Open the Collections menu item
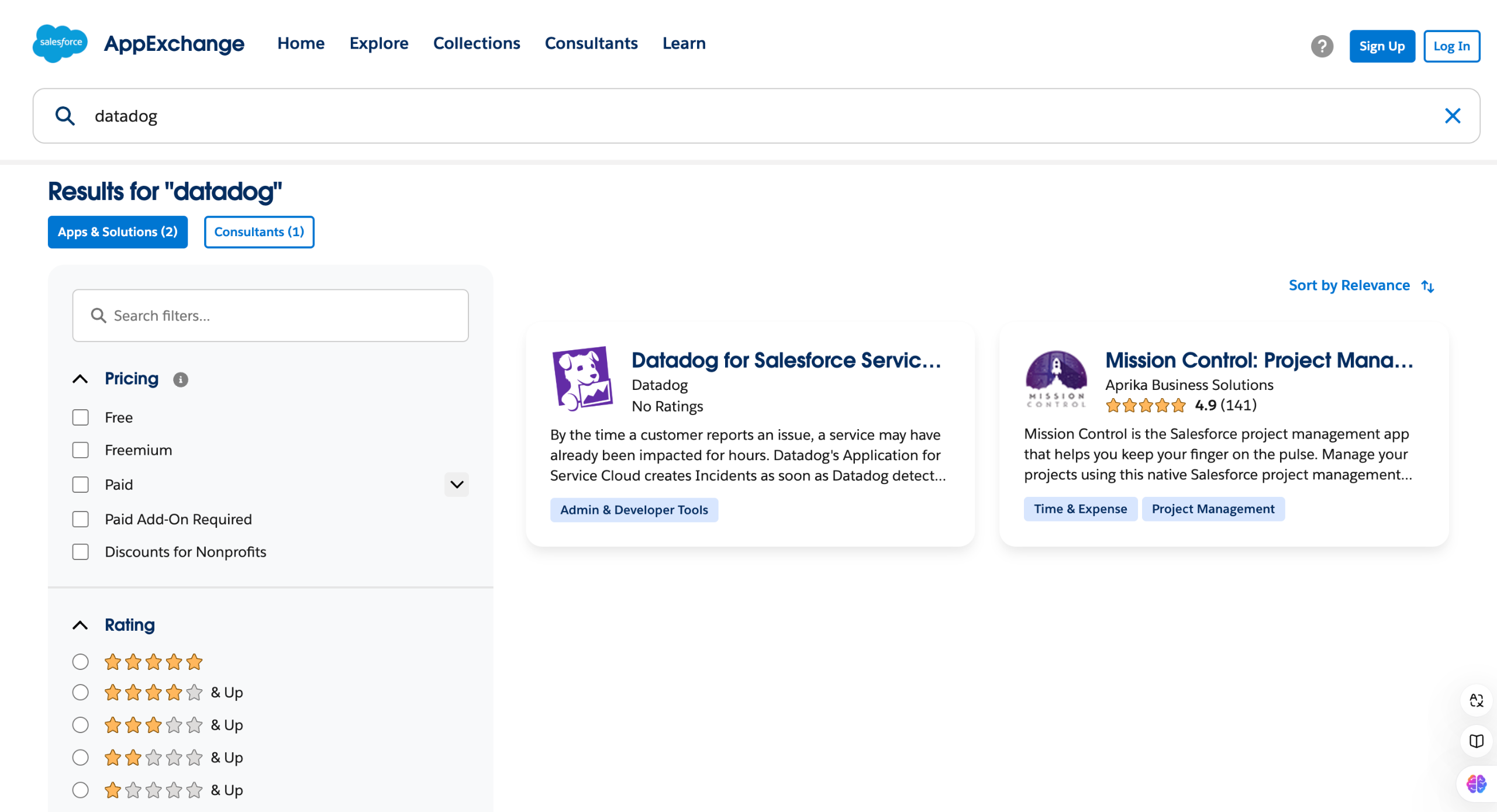Viewport: 1497px width, 812px height. pyautogui.click(x=476, y=43)
